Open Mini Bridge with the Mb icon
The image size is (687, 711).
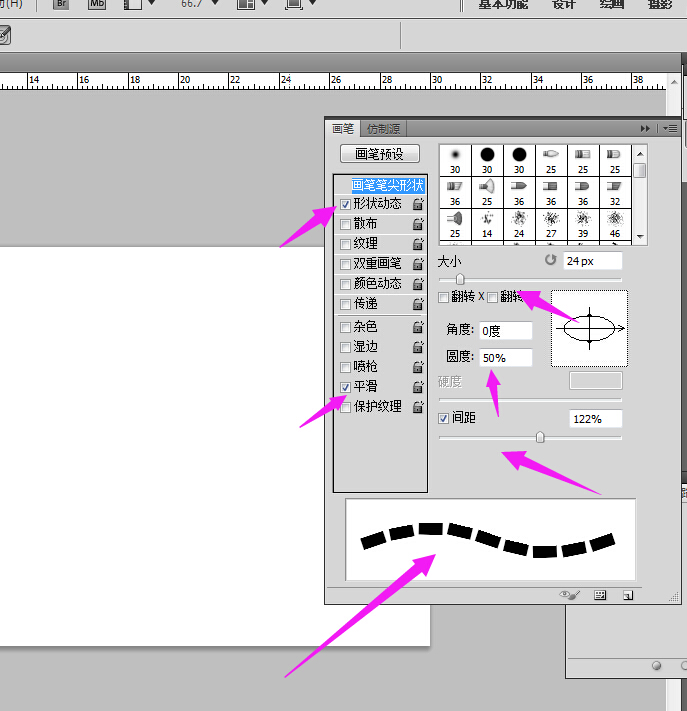pos(97,4)
